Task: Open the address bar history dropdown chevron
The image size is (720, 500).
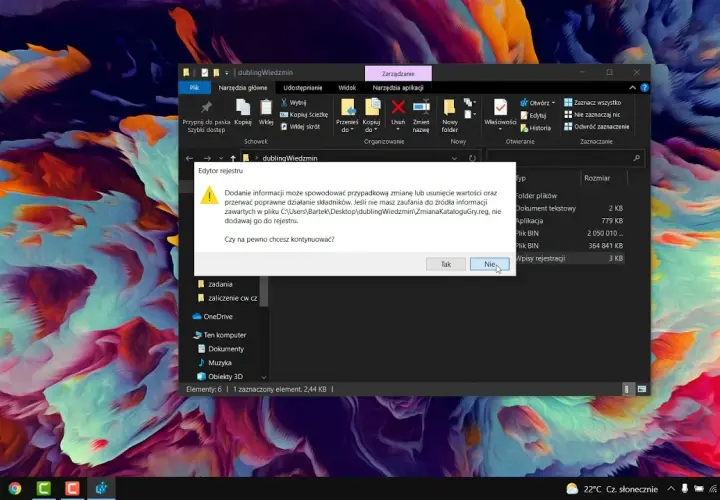Action: [x=454, y=158]
